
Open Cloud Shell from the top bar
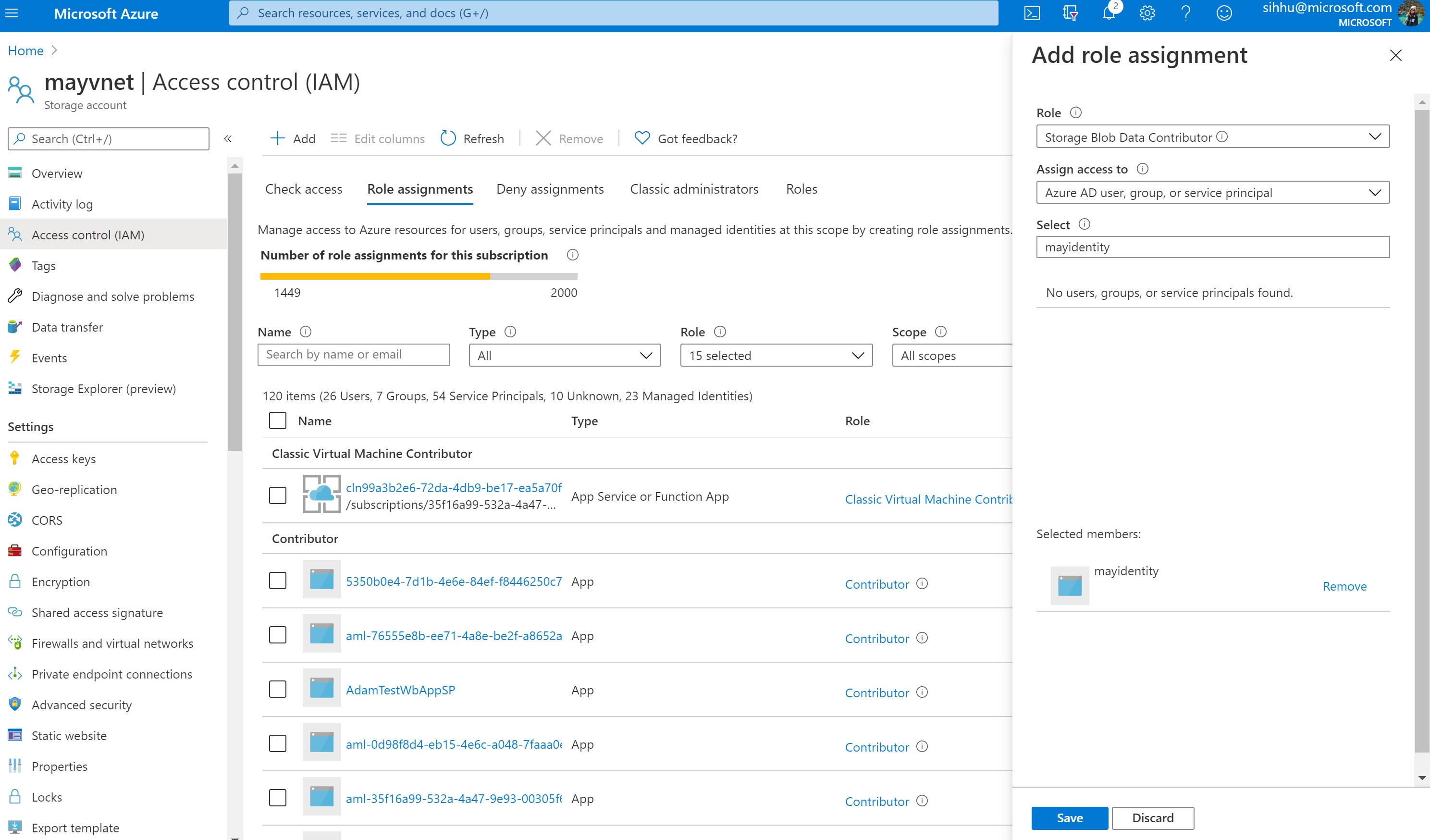(1032, 13)
